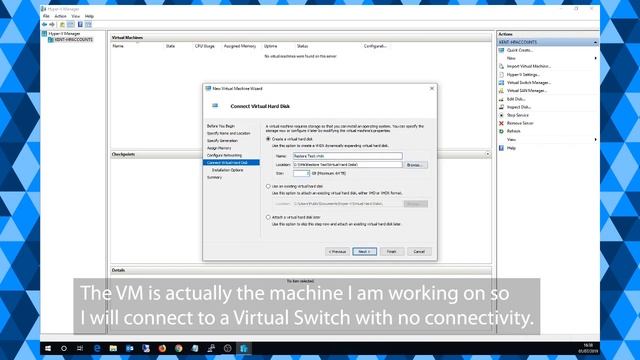640x360 pixels.
Task: Click the disk Size field
Action: tap(301, 173)
